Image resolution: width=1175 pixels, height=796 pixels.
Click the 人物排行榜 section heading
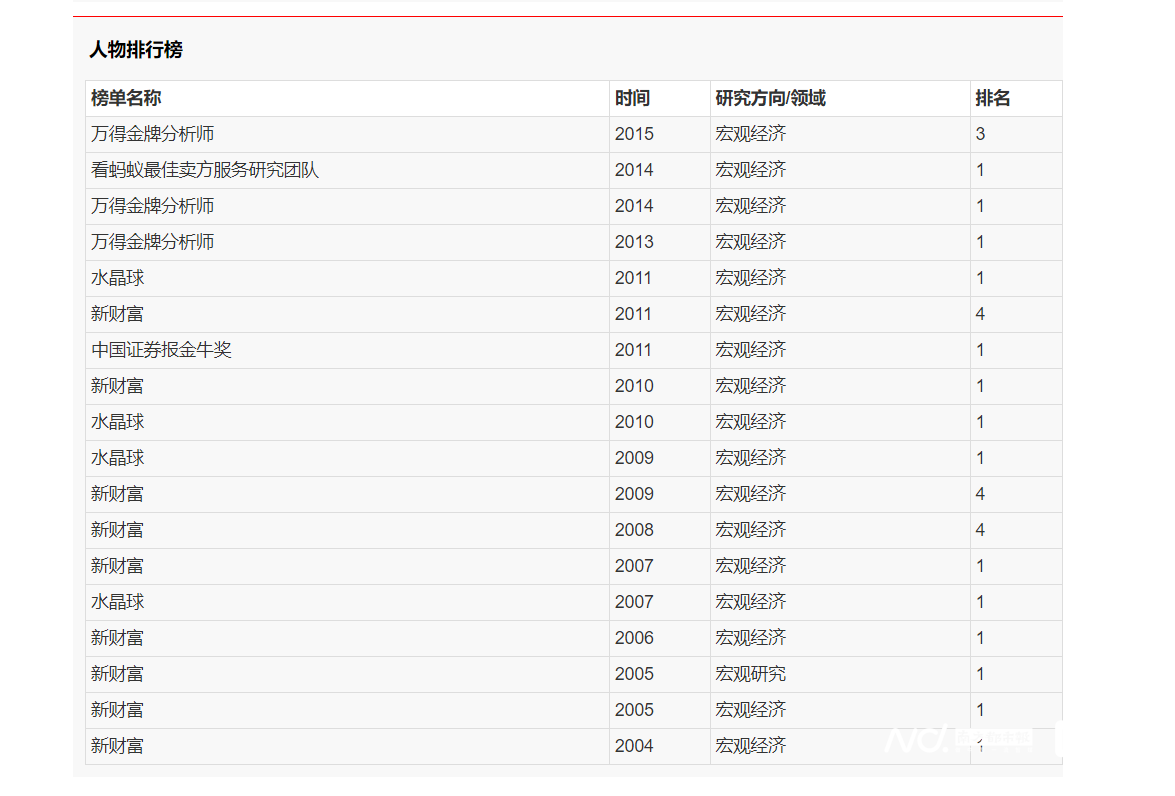coord(136,50)
